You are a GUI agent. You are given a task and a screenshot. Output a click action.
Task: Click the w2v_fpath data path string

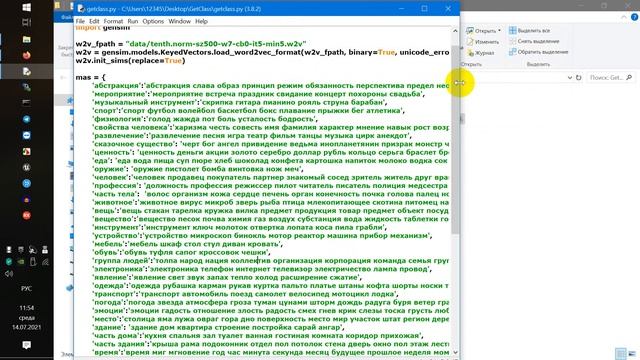click(x=216, y=44)
